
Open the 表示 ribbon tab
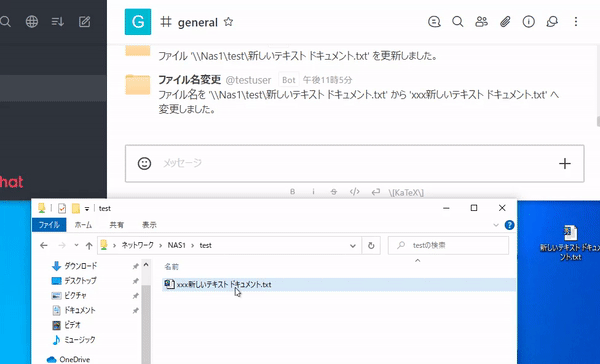coord(149,225)
